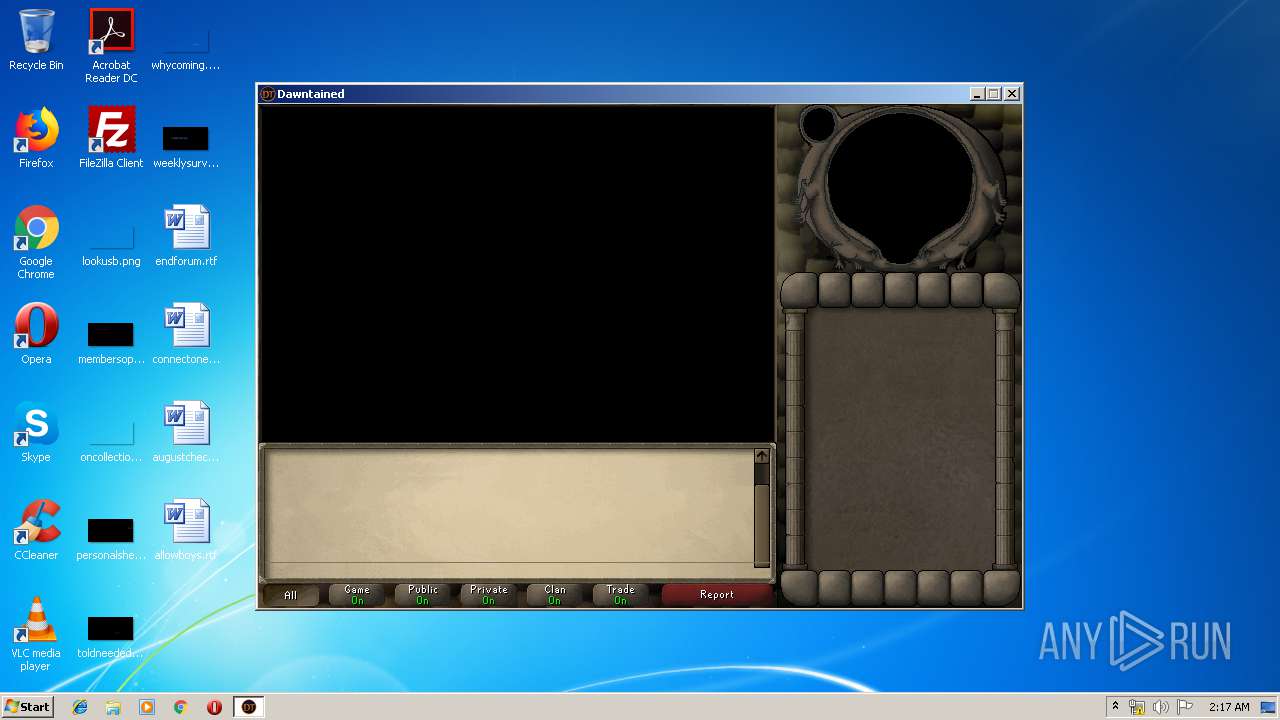The width and height of the screenshot is (1280, 720).
Task: Click the red Report button
Action: (x=717, y=594)
